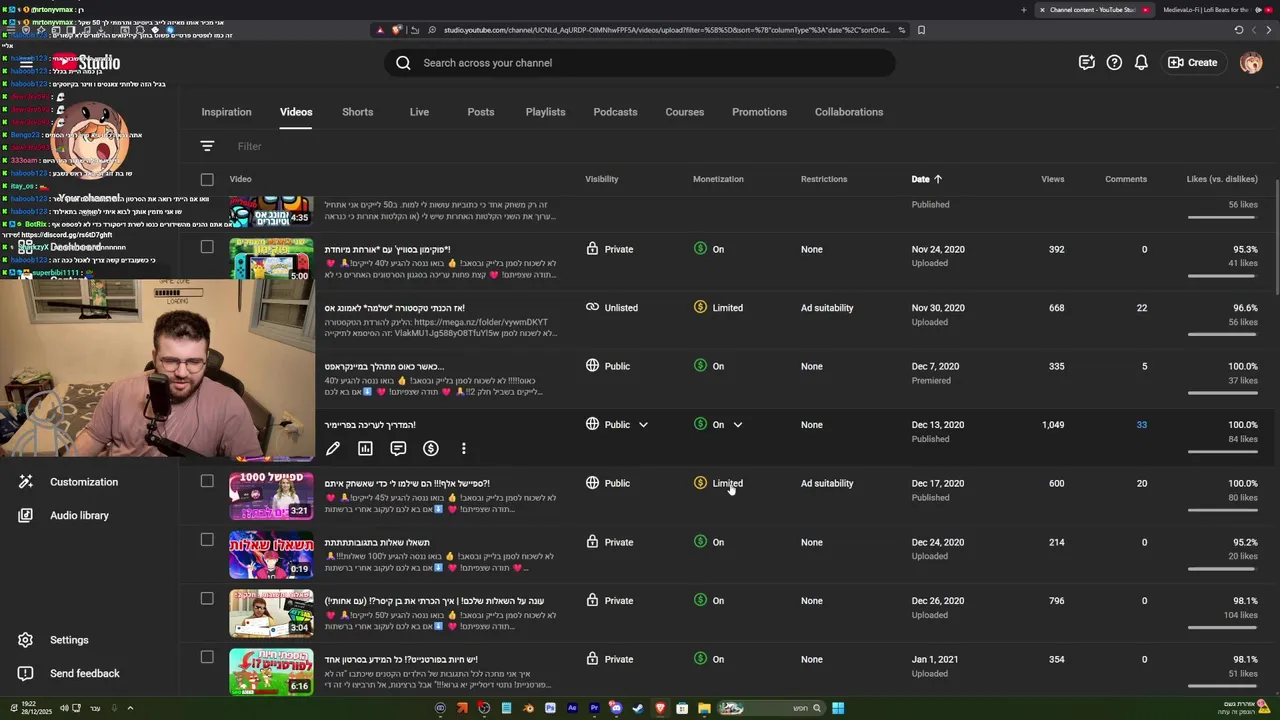The width and height of the screenshot is (1280, 720).
Task: Select the Dec 17, 2020 video checkbox
Action: pyautogui.click(x=207, y=481)
